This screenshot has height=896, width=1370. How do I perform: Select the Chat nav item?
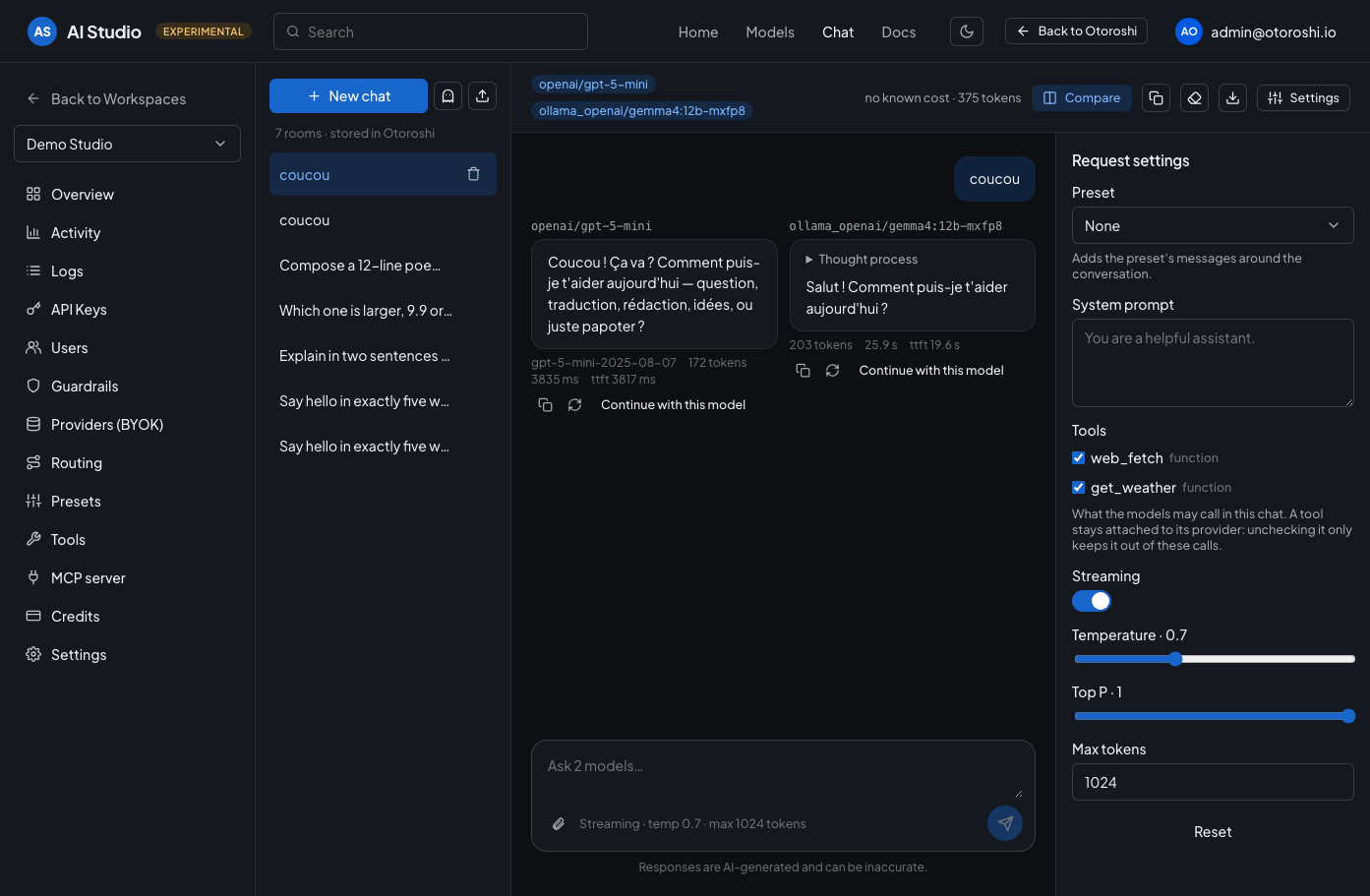click(838, 31)
